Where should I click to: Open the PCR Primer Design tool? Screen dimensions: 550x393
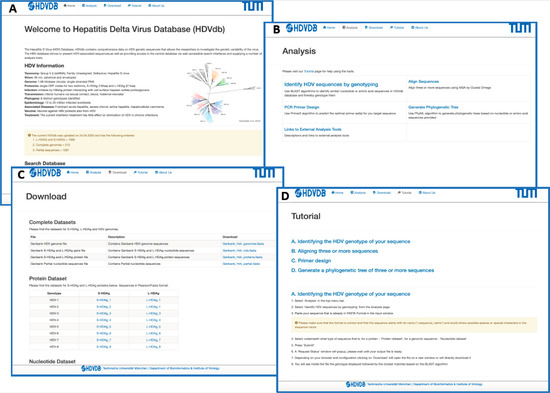[302, 107]
